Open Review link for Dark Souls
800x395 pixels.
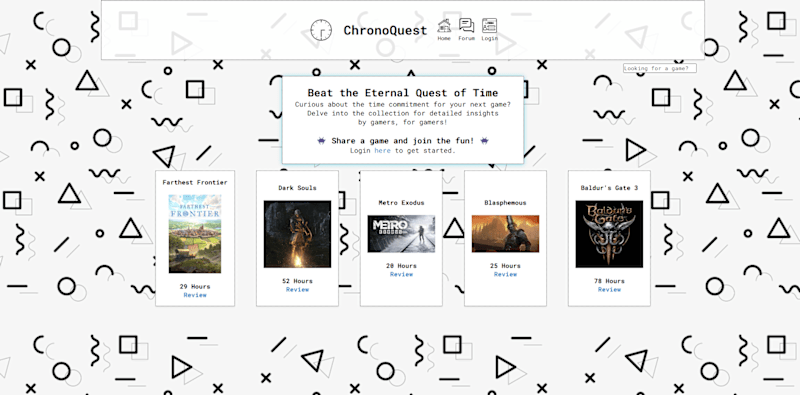(x=297, y=289)
